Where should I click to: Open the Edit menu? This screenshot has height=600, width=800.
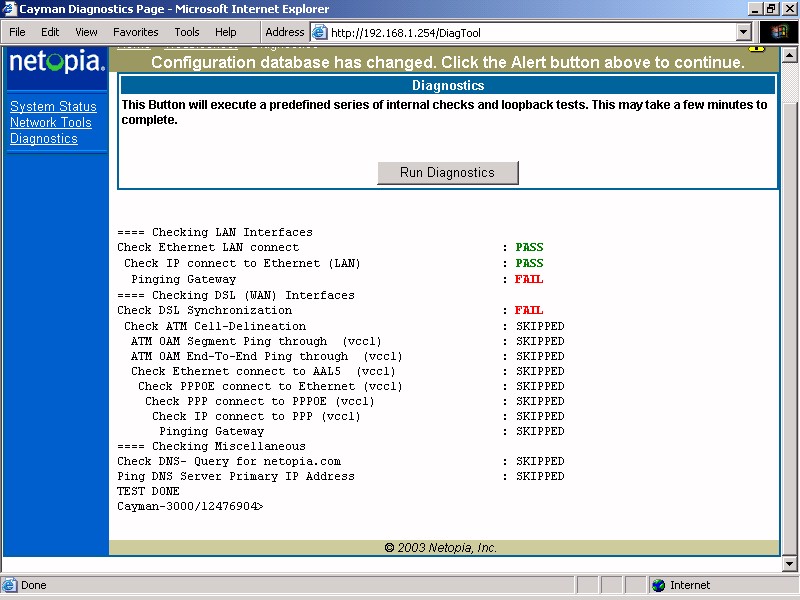50,32
